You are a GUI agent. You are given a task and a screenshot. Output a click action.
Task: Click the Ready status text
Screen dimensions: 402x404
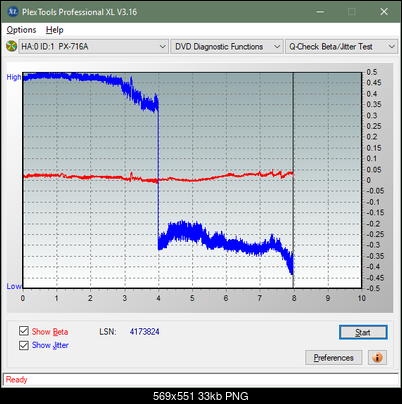click(16, 380)
